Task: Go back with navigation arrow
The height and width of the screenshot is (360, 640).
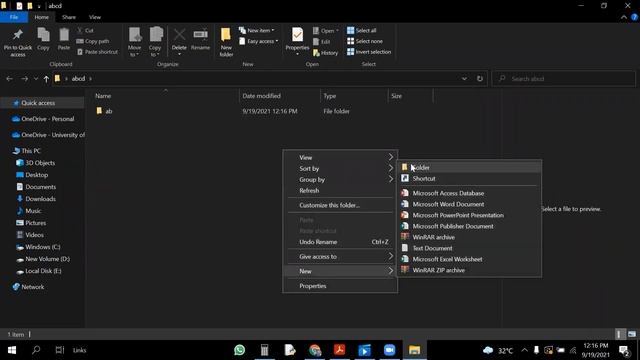Action: (9, 78)
